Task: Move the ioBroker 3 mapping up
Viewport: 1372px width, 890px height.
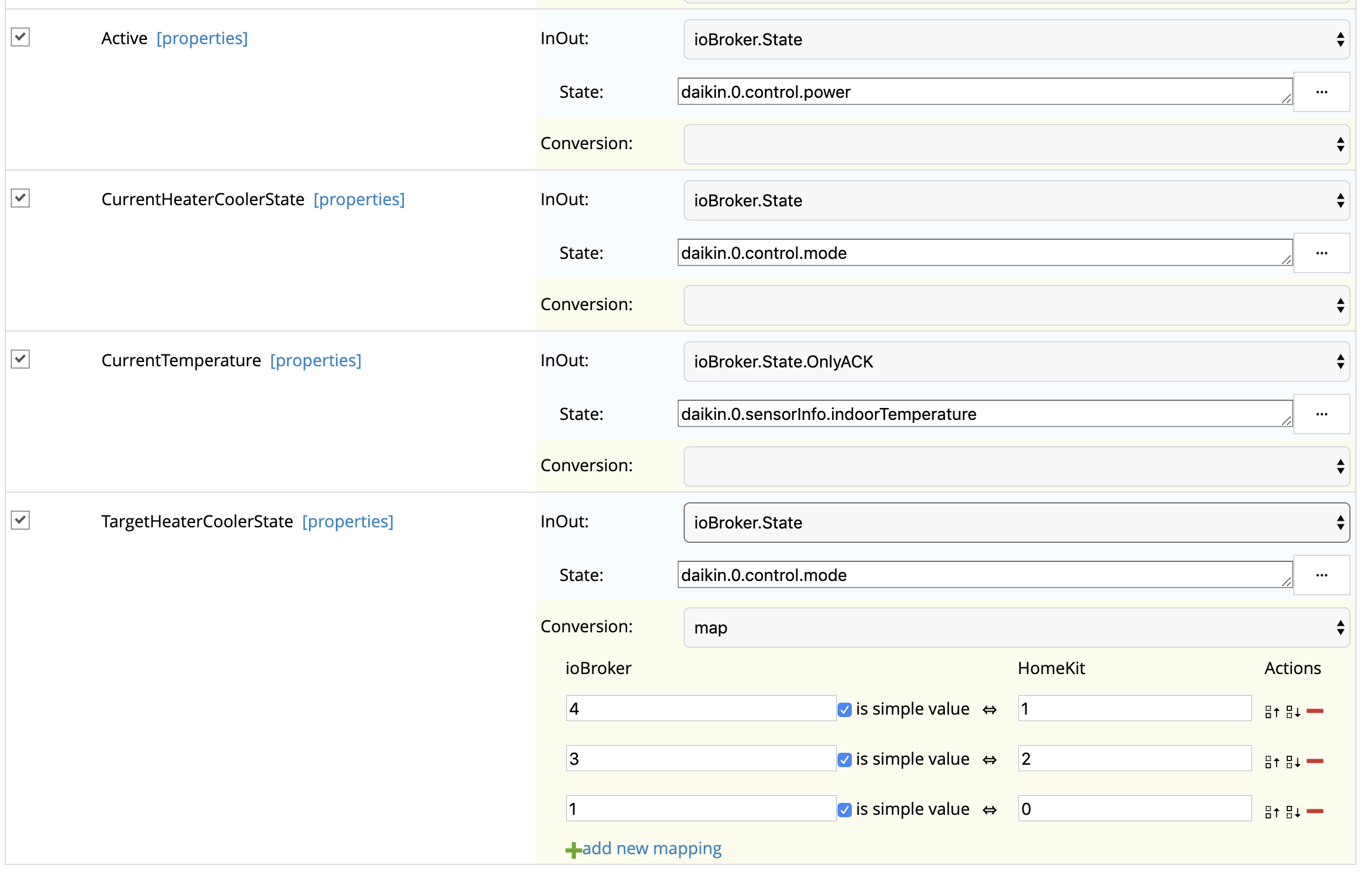Action: (x=1272, y=761)
